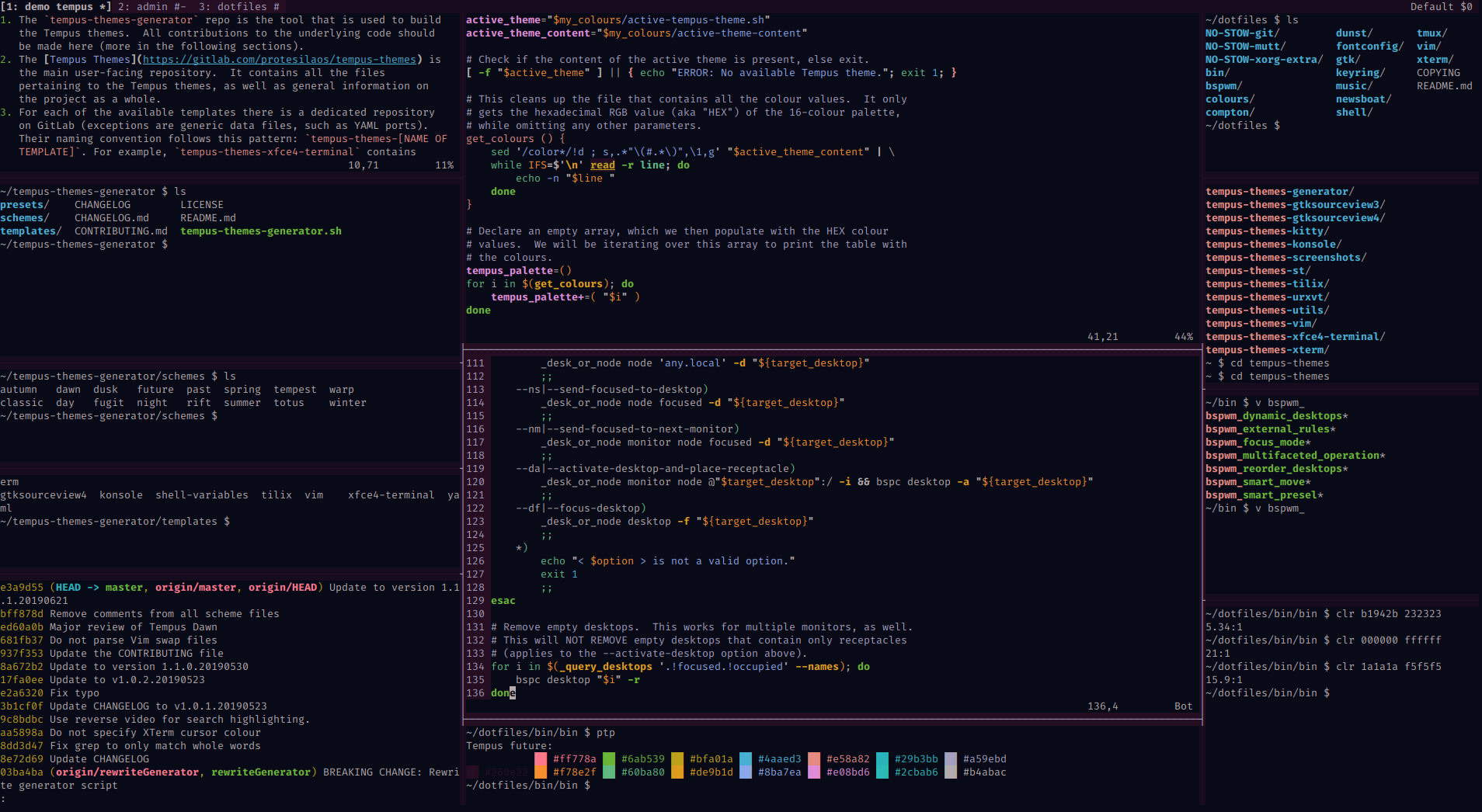Click line number 134 in the editor
1482x812 pixels.
pos(475,667)
